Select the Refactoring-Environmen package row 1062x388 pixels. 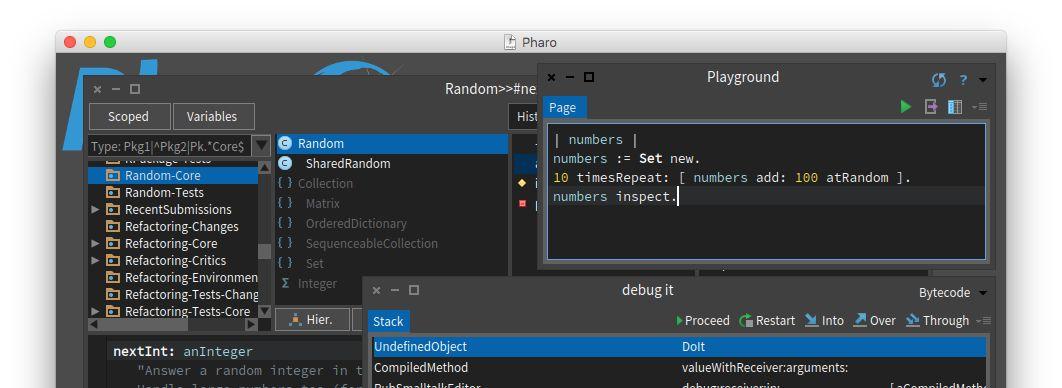click(173, 278)
